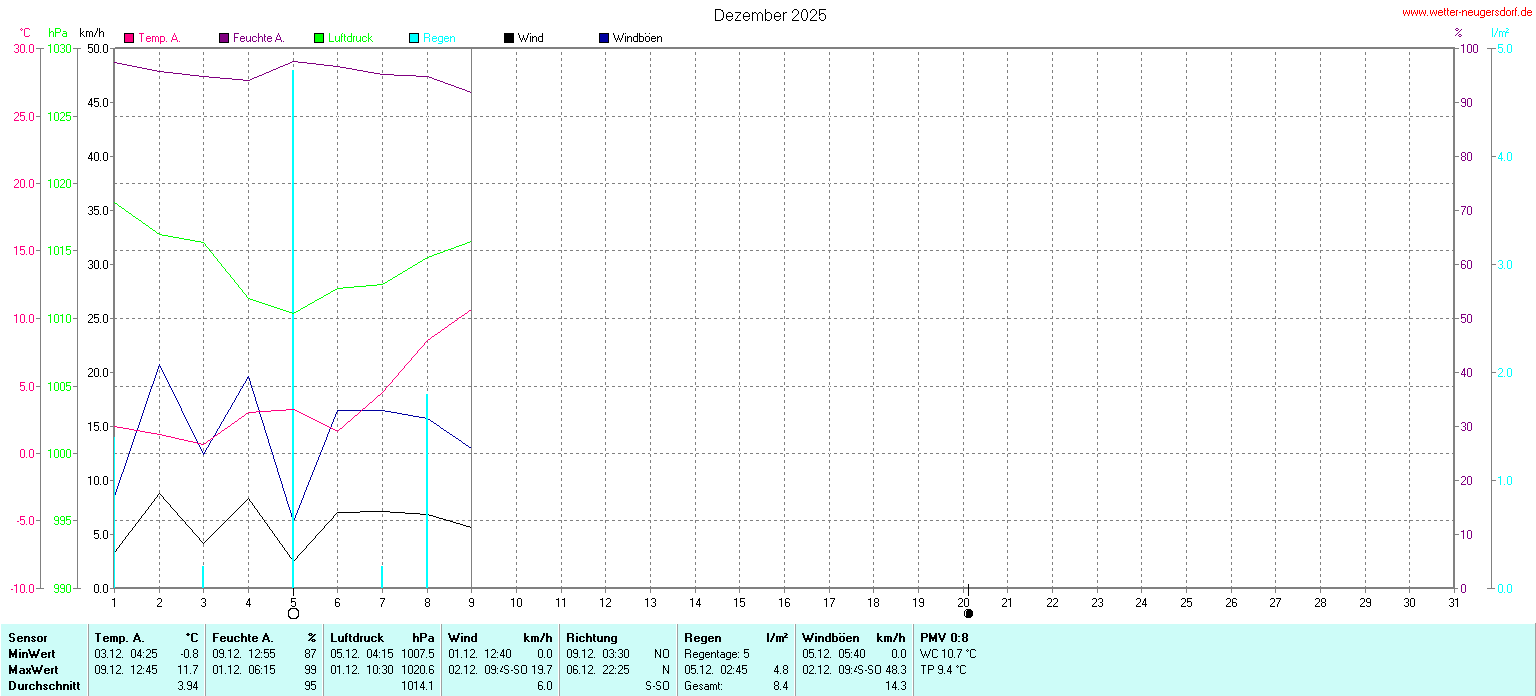This screenshot has width=1536, height=696.
Task: Click the black Wind legend square
Action: click(x=509, y=38)
